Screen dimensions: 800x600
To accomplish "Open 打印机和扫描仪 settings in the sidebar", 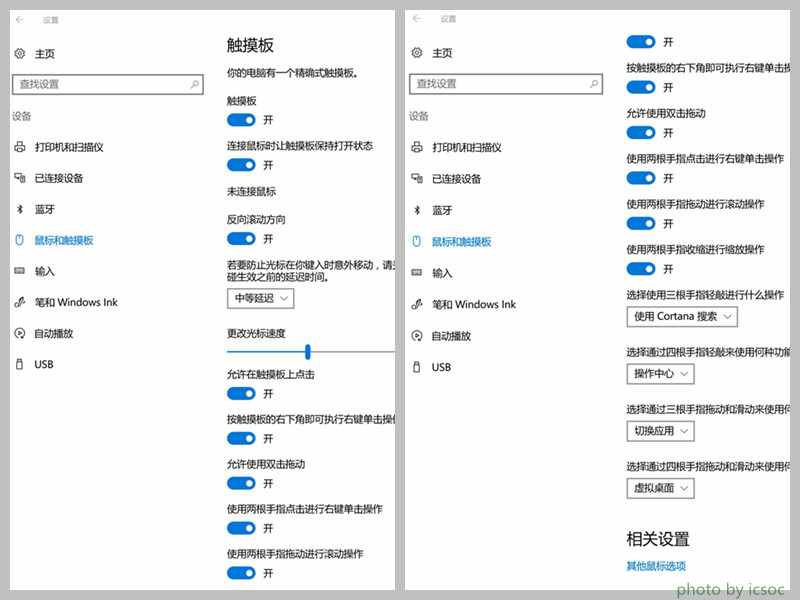I will coord(66,145).
